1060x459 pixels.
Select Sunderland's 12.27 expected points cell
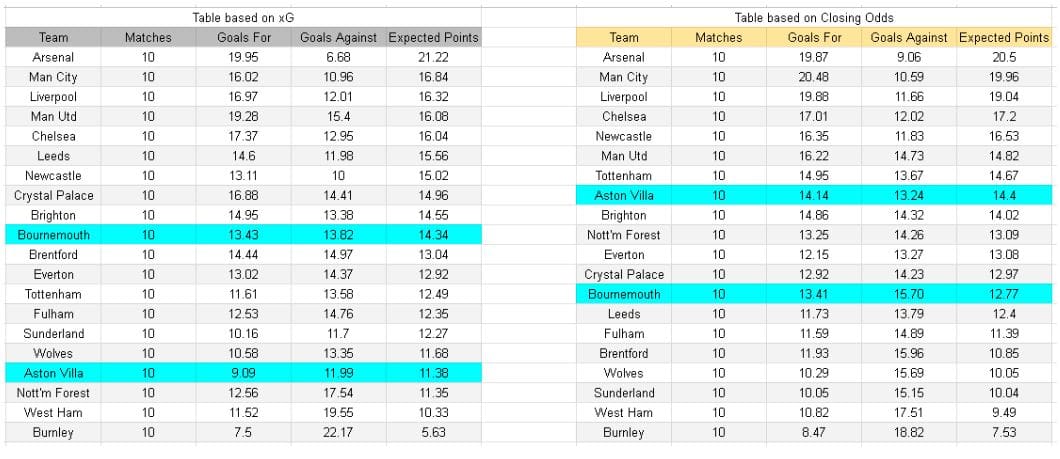point(433,333)
